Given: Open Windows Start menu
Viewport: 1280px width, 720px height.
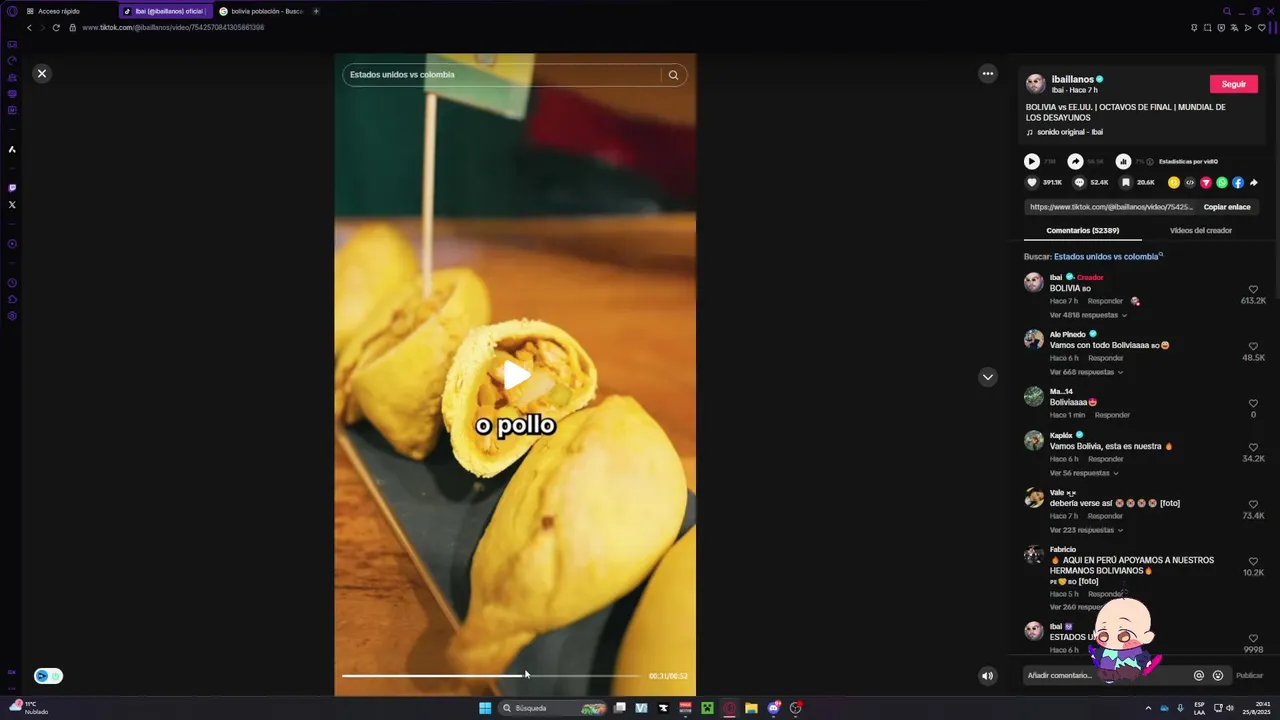Looking at the screenshot, I should 485,708.
